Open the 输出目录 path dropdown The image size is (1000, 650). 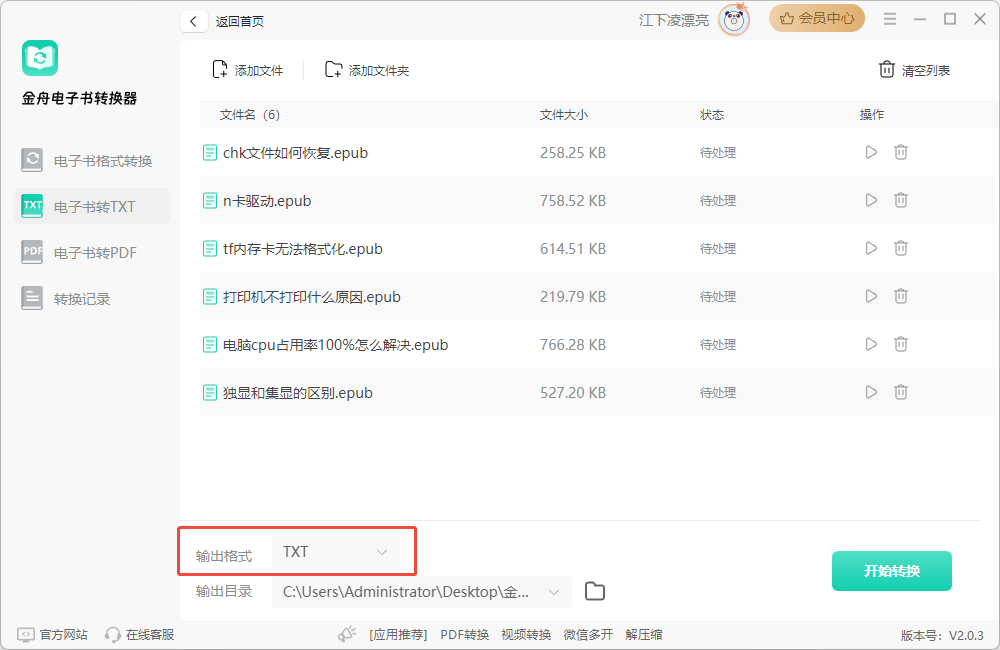point(422,592)
